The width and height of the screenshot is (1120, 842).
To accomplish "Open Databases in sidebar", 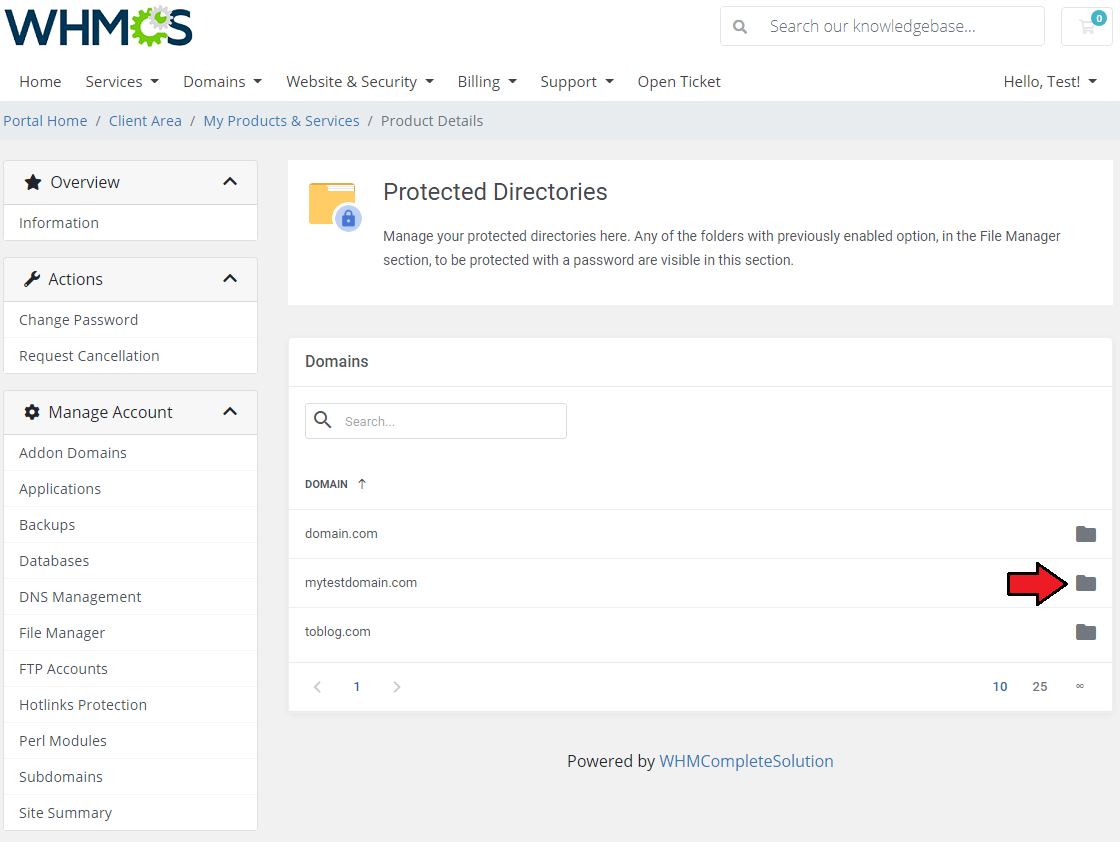I will coord(131,561).
